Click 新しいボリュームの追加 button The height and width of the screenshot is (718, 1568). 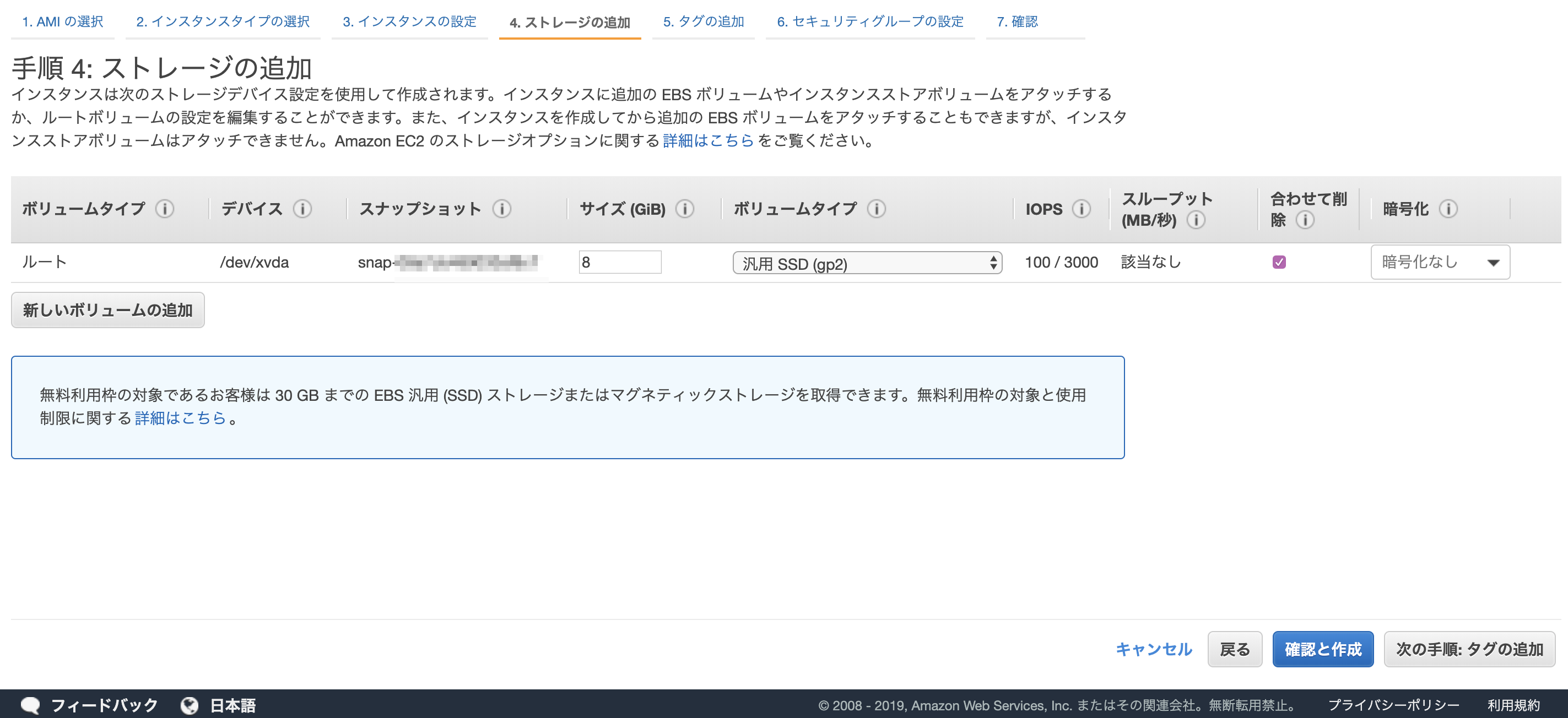click(108, 309)
